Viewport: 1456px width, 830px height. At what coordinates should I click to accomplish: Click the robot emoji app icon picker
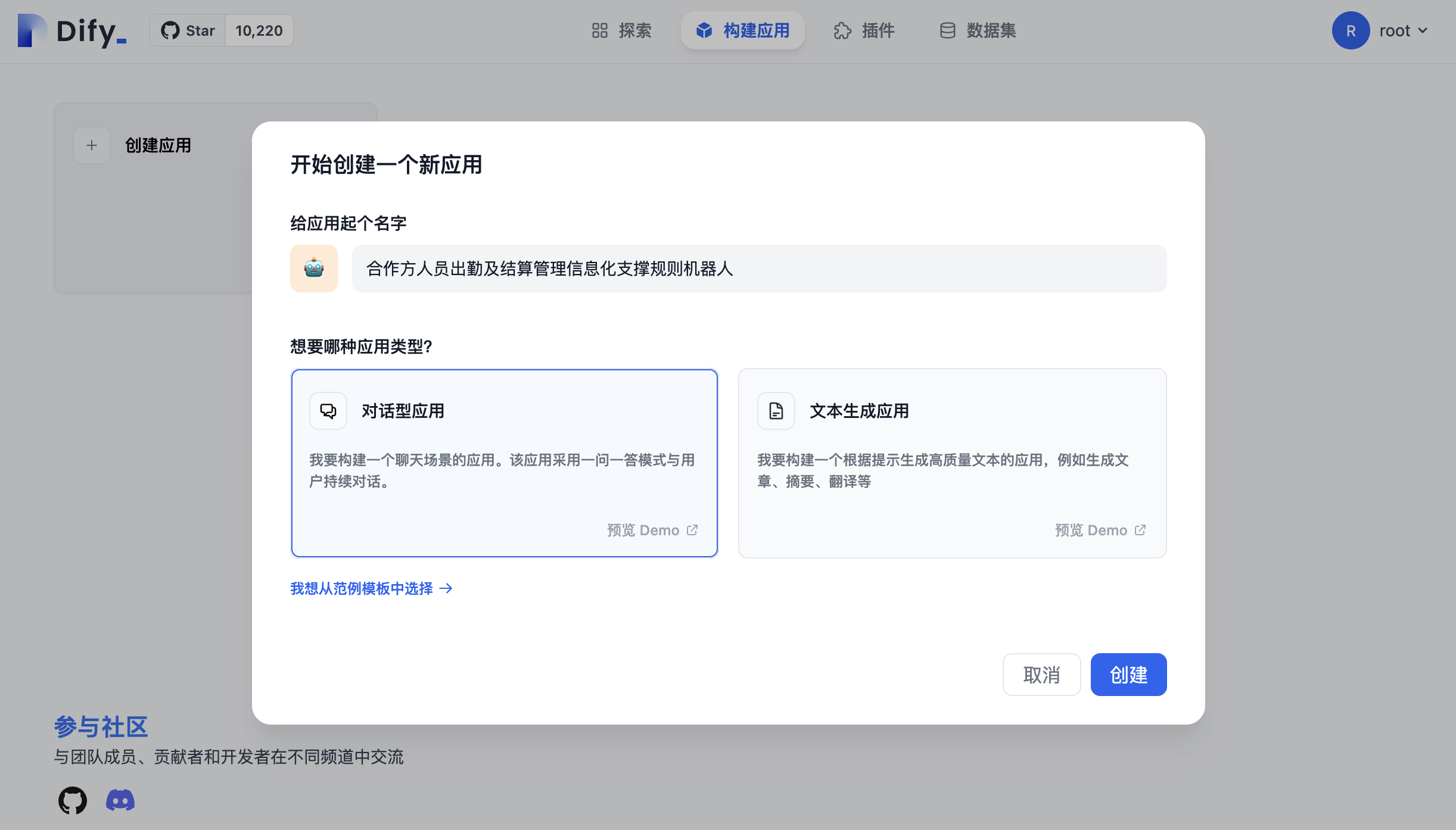tap(314, 269)
